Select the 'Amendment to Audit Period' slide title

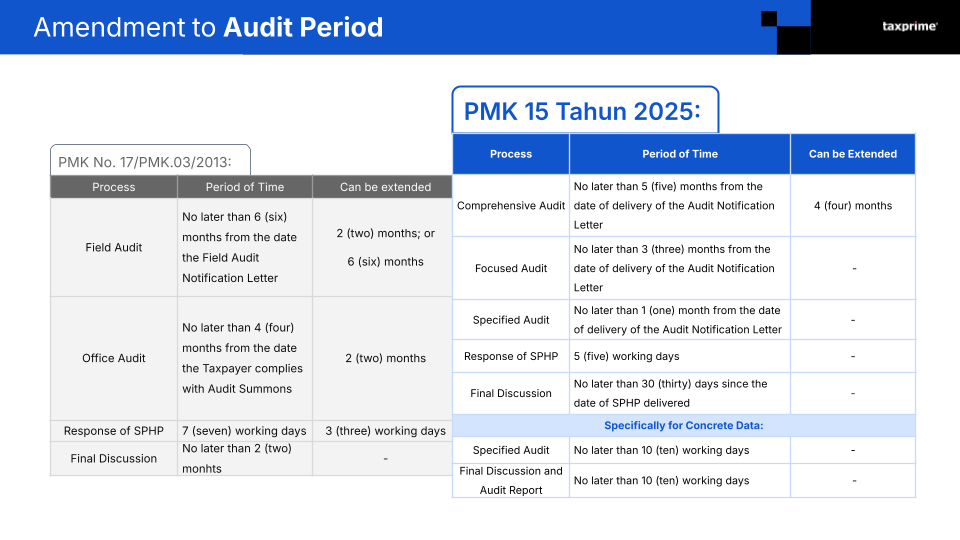pyautogui.click(x=208, y=28)
